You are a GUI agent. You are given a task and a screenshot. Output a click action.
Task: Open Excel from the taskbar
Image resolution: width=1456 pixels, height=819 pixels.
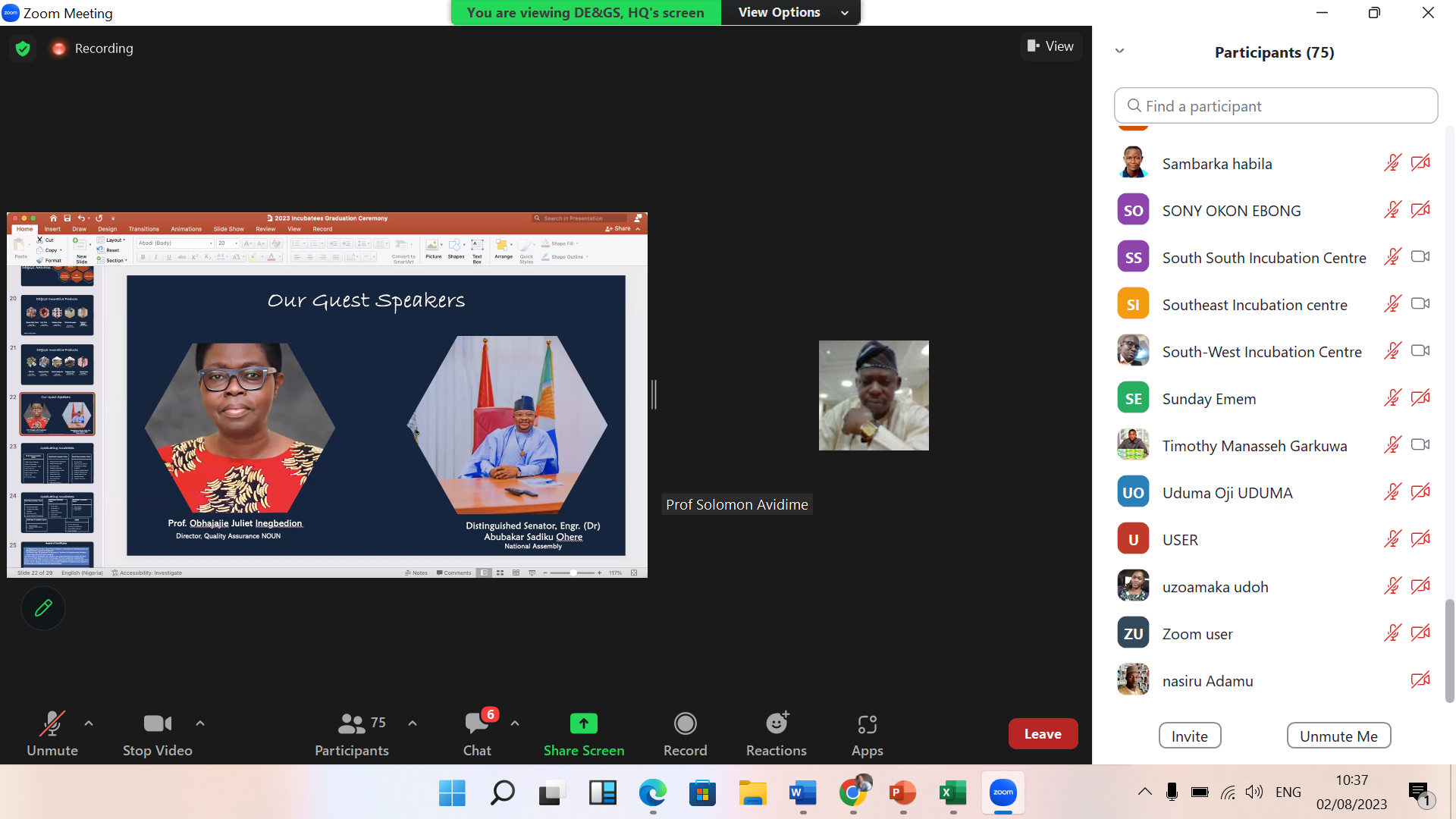pos(952,793)
